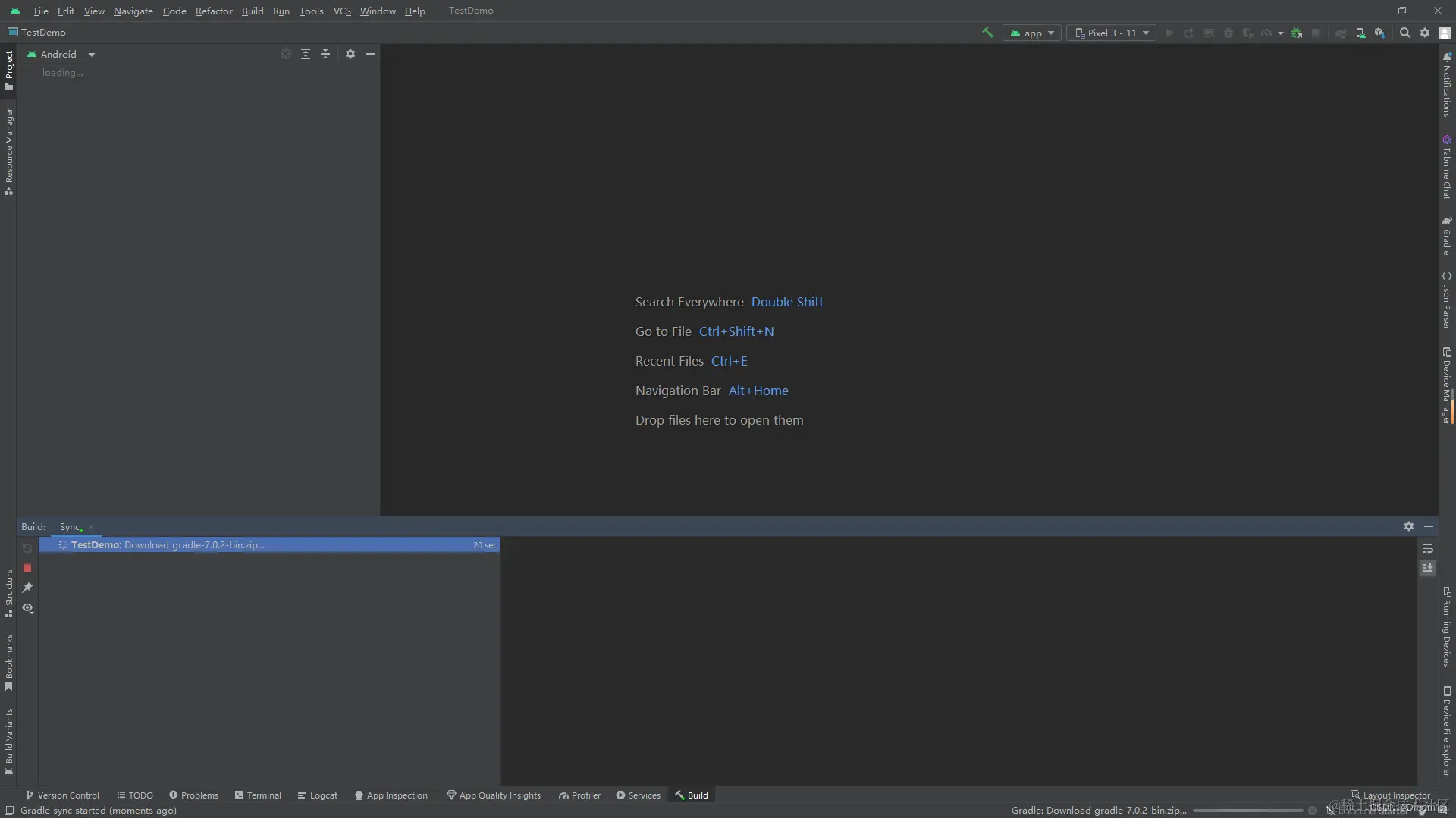Open the TODO tool tab
The width and height of the screenshot is (1456, 819).
point(135,795)
